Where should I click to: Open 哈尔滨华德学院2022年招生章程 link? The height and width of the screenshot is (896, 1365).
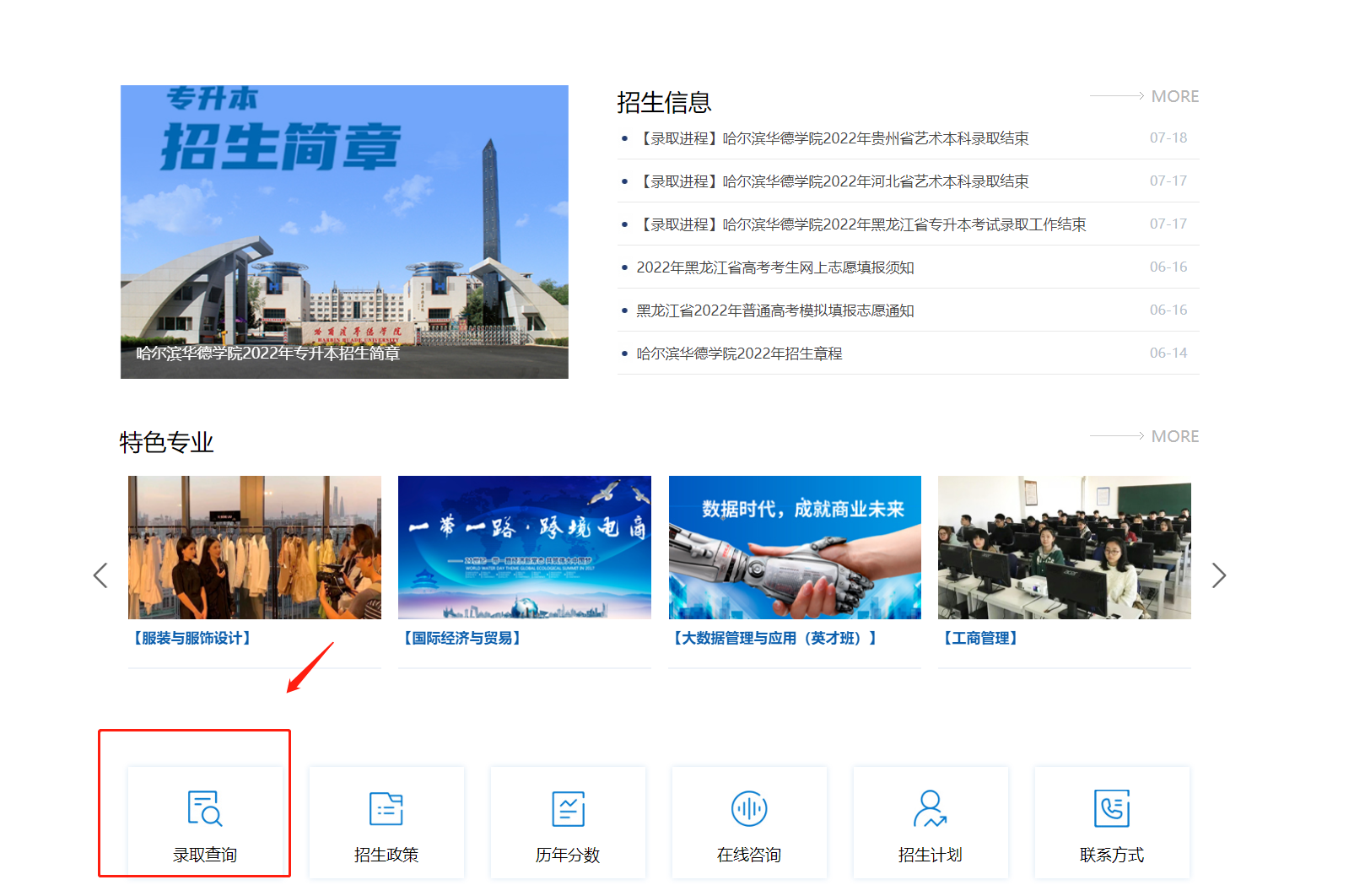739,354
